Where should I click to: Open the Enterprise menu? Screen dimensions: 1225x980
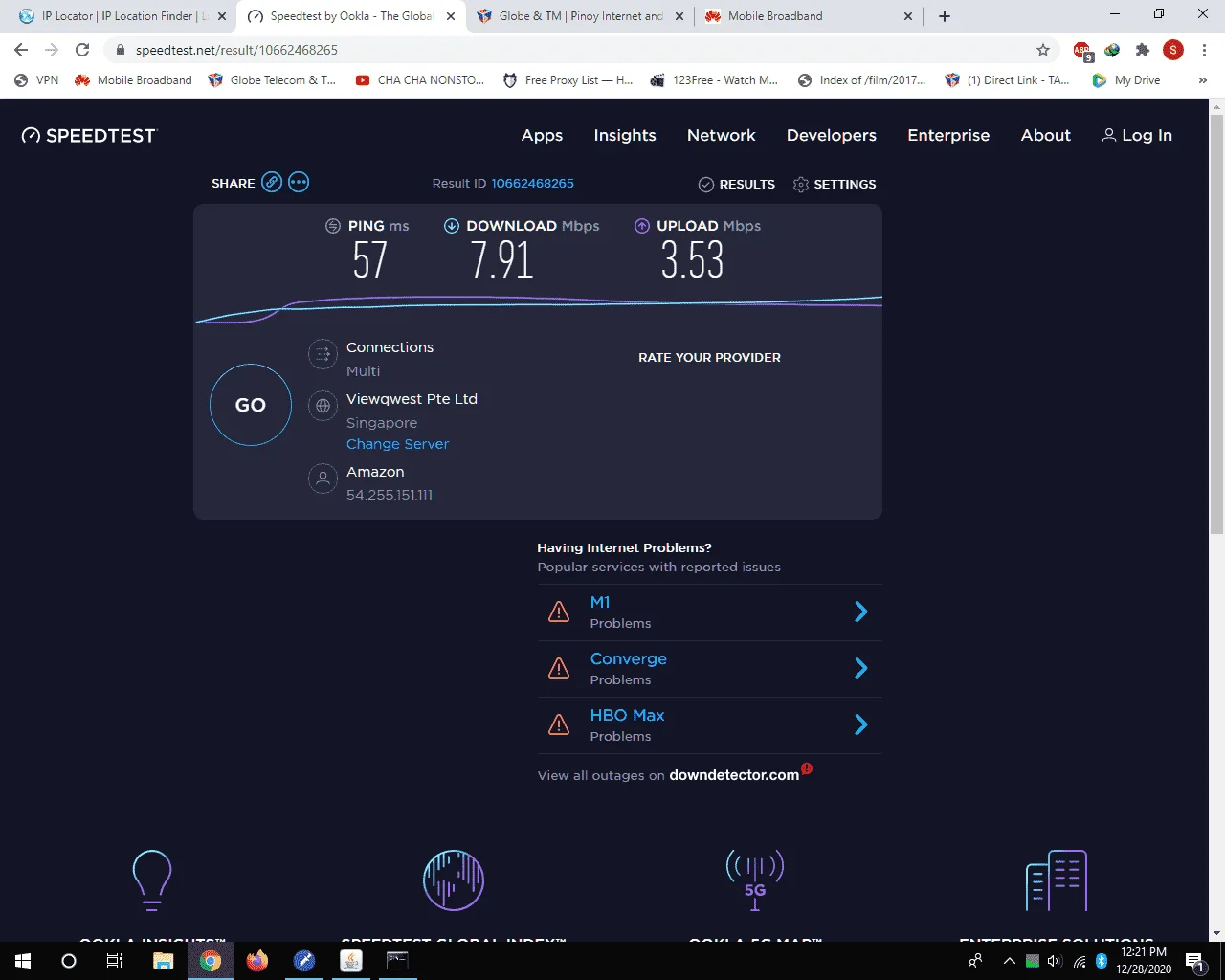coord(948,136)
